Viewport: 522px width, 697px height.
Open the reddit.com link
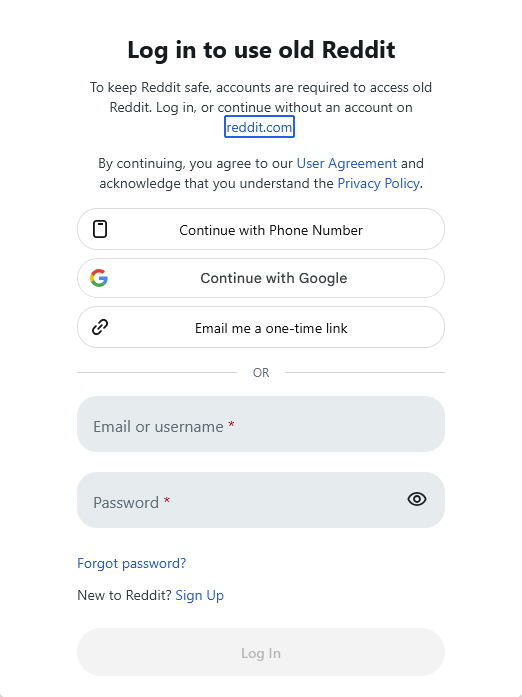[x=259, y=127]
